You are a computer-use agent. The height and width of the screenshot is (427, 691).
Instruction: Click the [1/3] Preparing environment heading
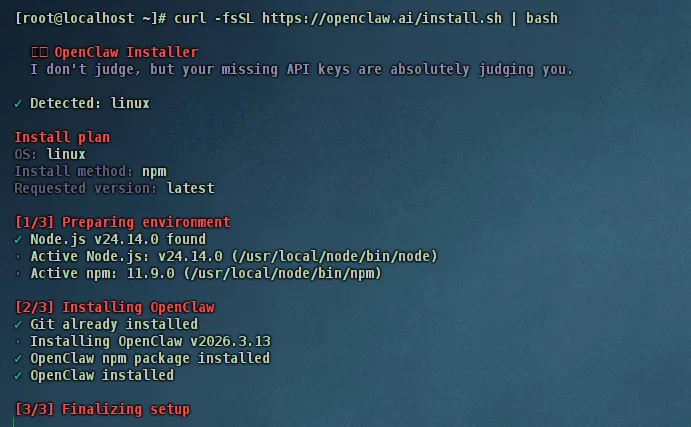click(x=123, y=223)
